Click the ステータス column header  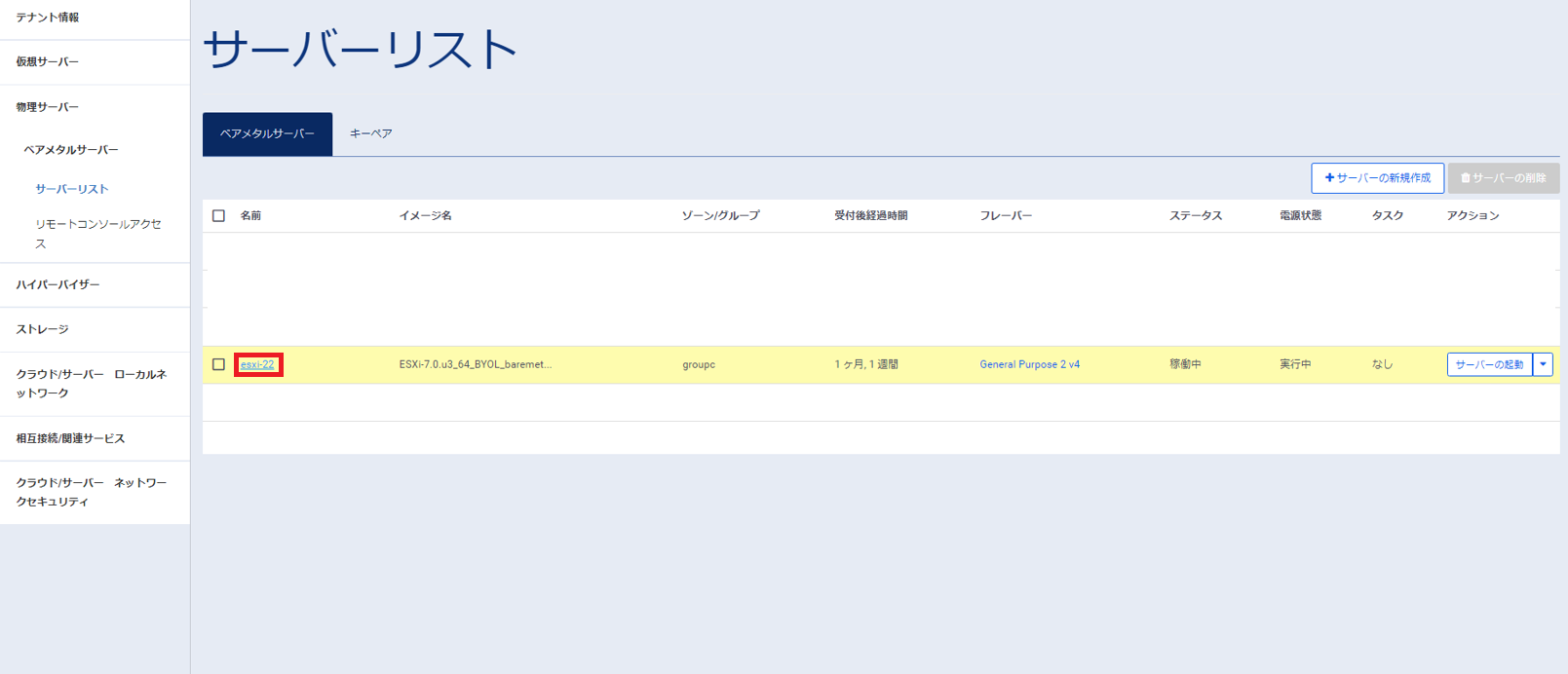(1196, 216)
